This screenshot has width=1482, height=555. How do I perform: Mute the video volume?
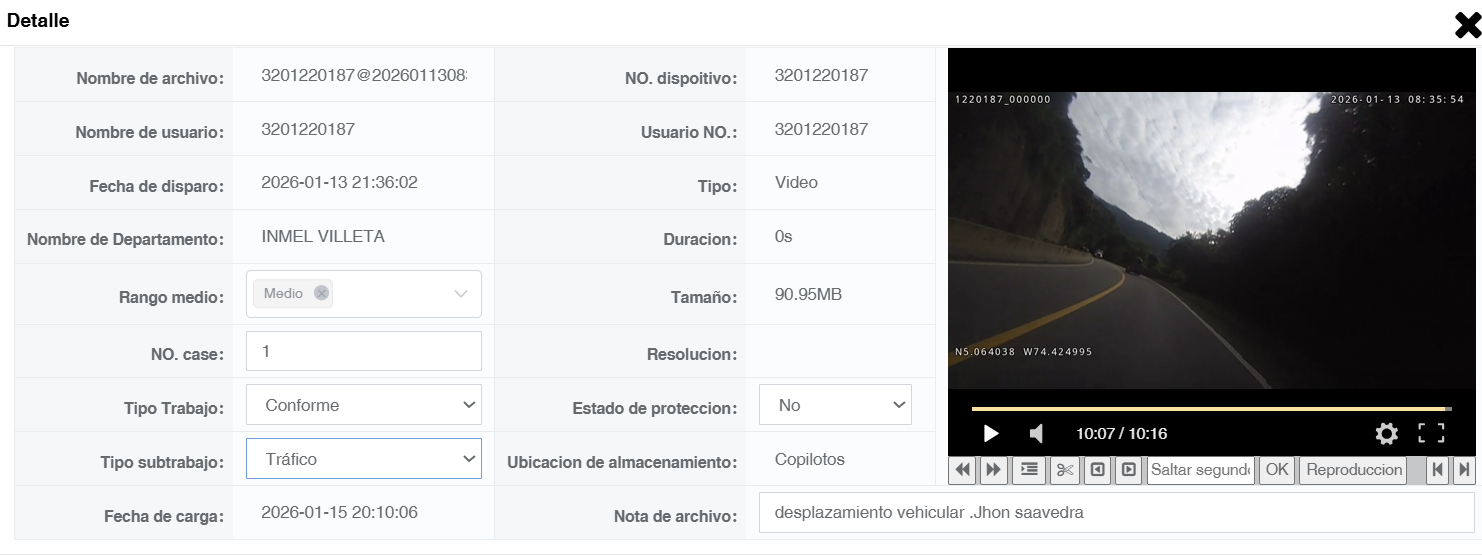click(x=1037, y=433)
